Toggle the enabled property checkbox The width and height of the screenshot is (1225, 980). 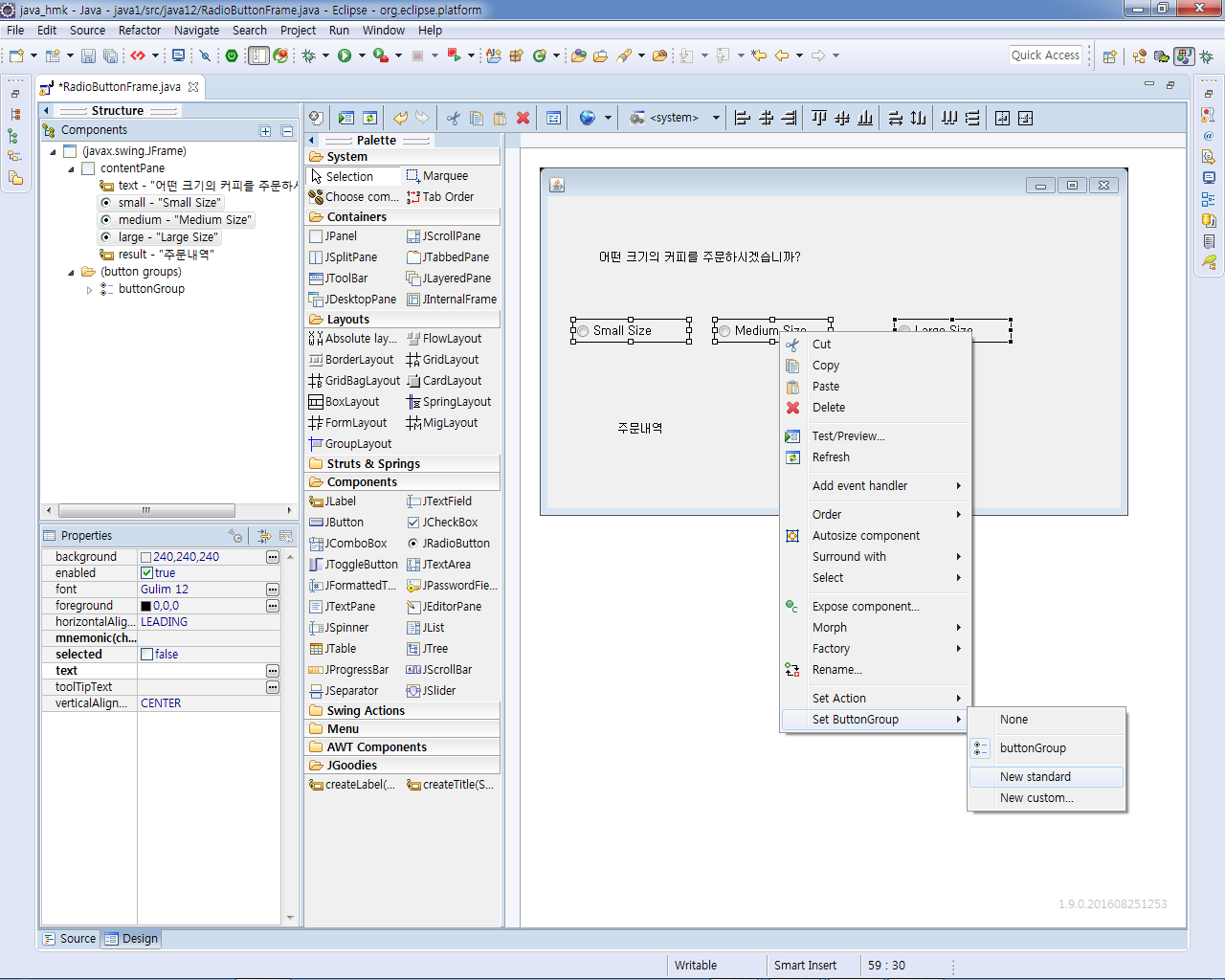pyautogui.click(x=146, y=573)
